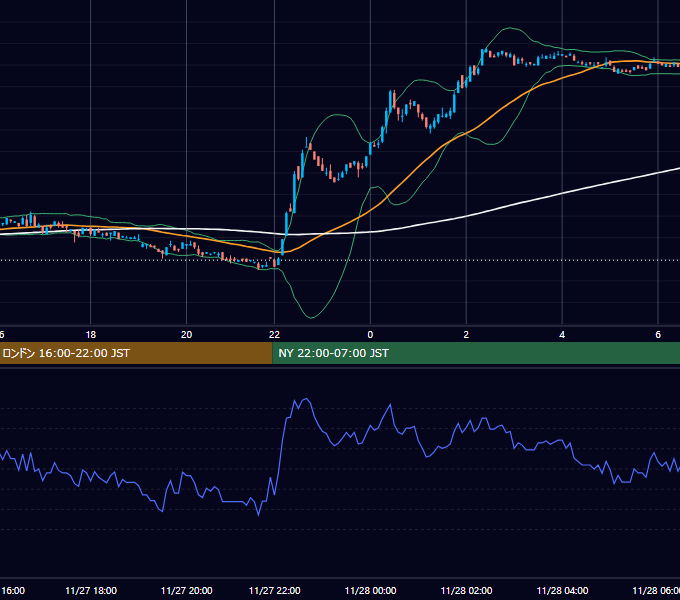Viewport: 680px width, 600px height.
Task: Click hour label 4 on price chart axis
Action: pos(562,335)
